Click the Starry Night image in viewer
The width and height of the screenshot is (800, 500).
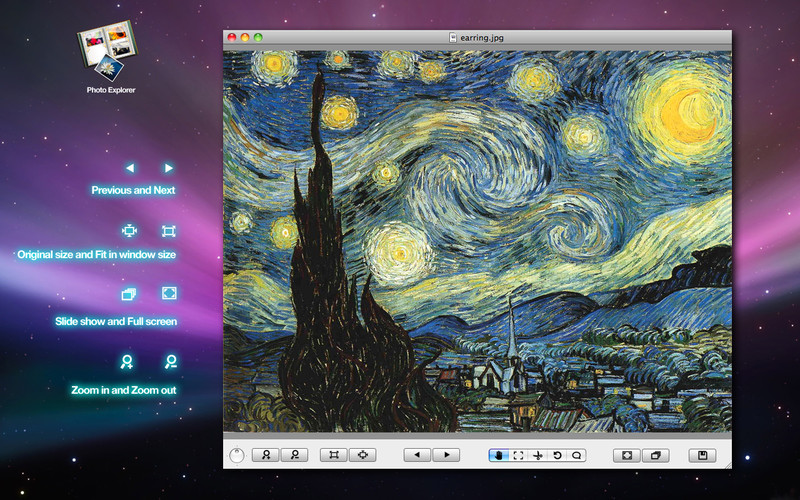pos(477,241)
